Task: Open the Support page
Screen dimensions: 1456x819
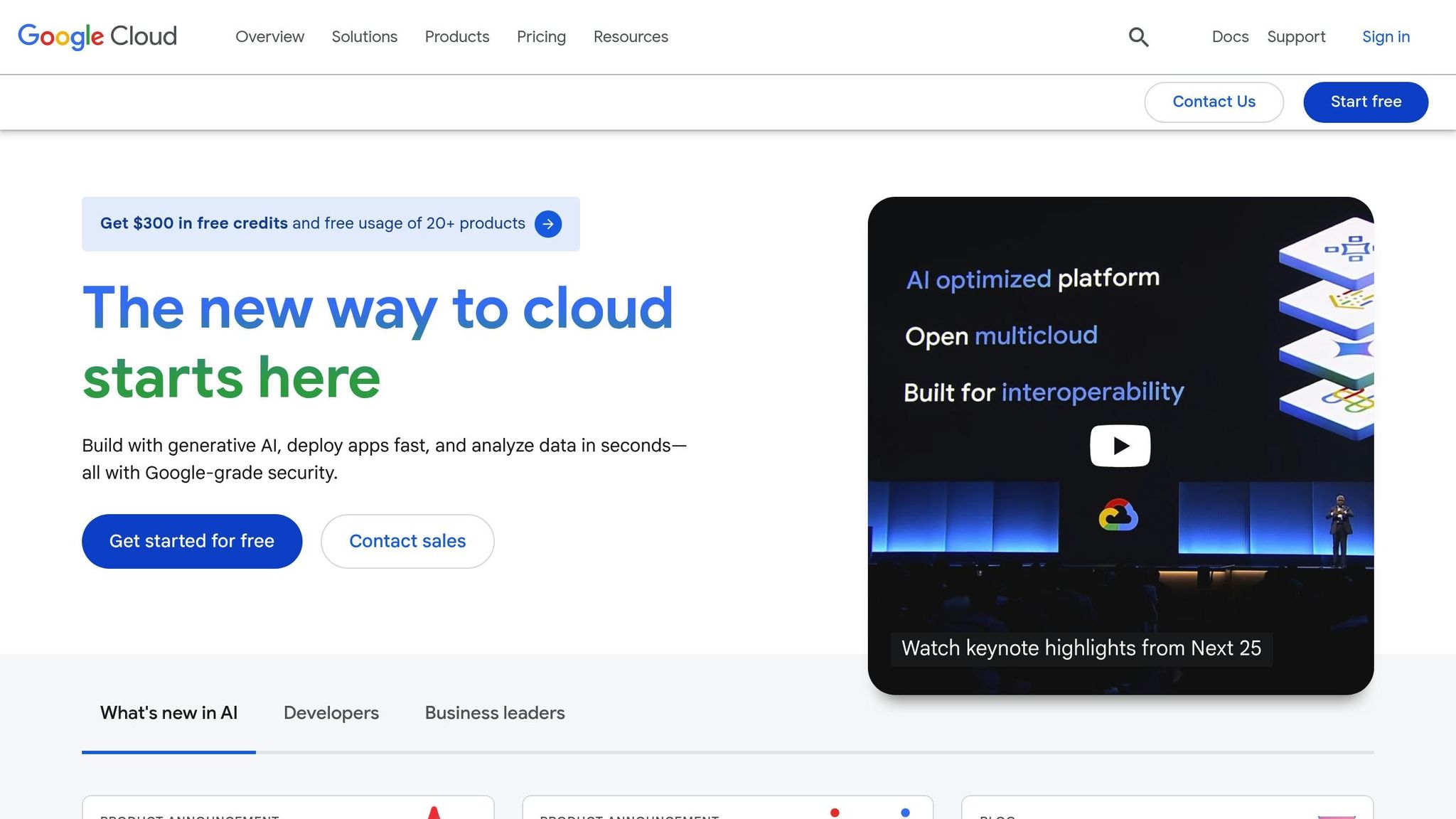Action: click(1295, 37)
